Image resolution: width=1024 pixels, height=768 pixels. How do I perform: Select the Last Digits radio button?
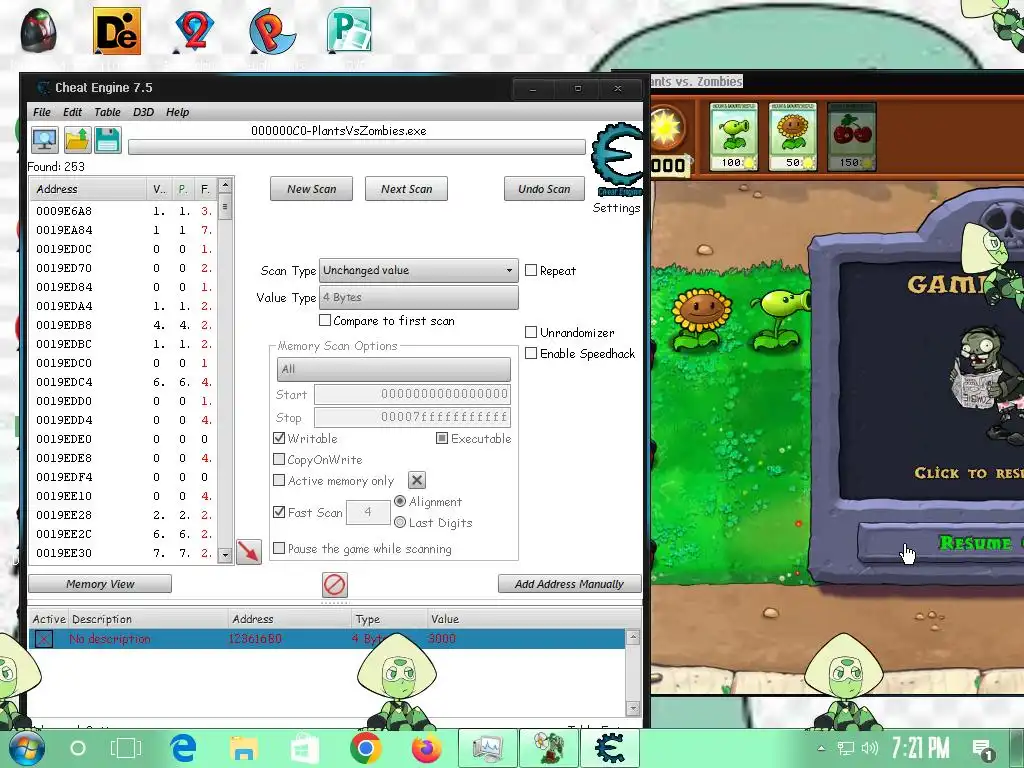coord(400,522)
